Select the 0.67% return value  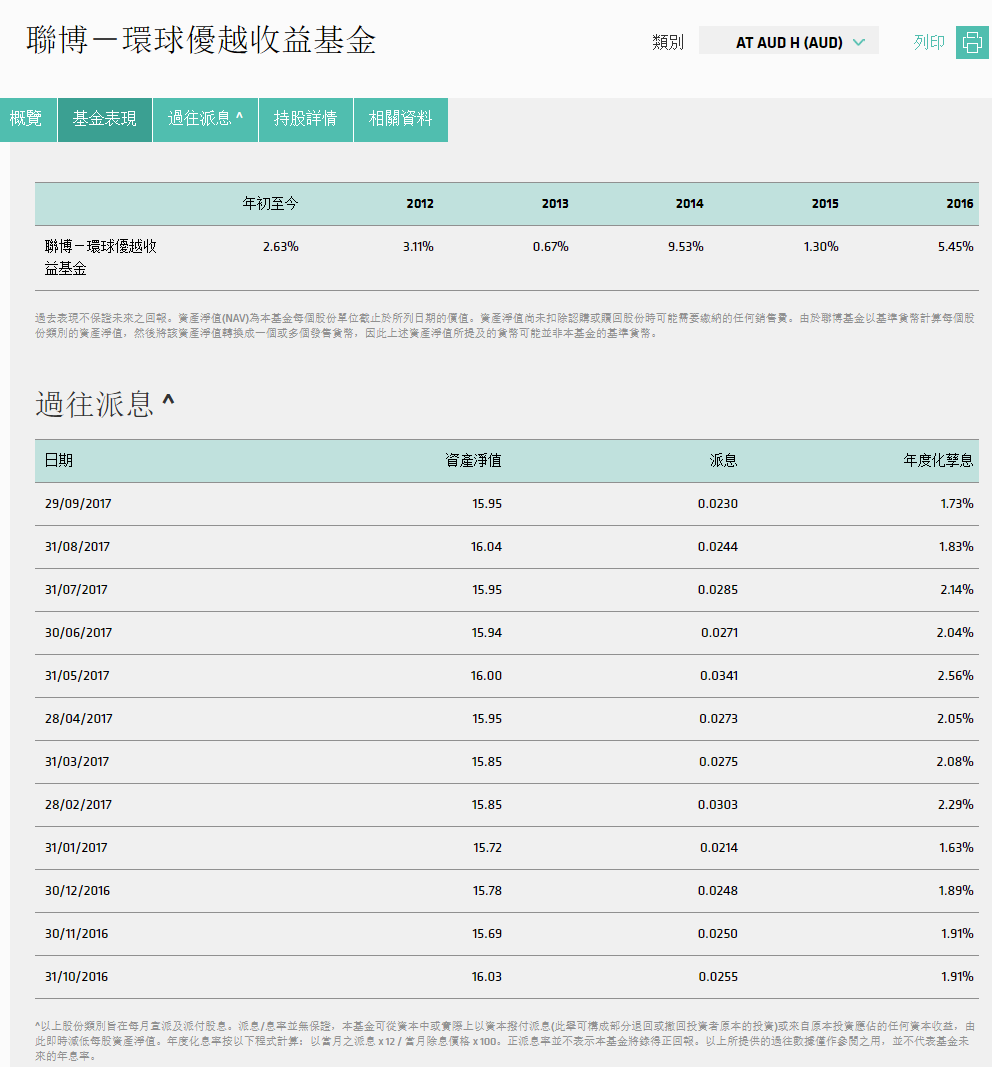point(550,246)
